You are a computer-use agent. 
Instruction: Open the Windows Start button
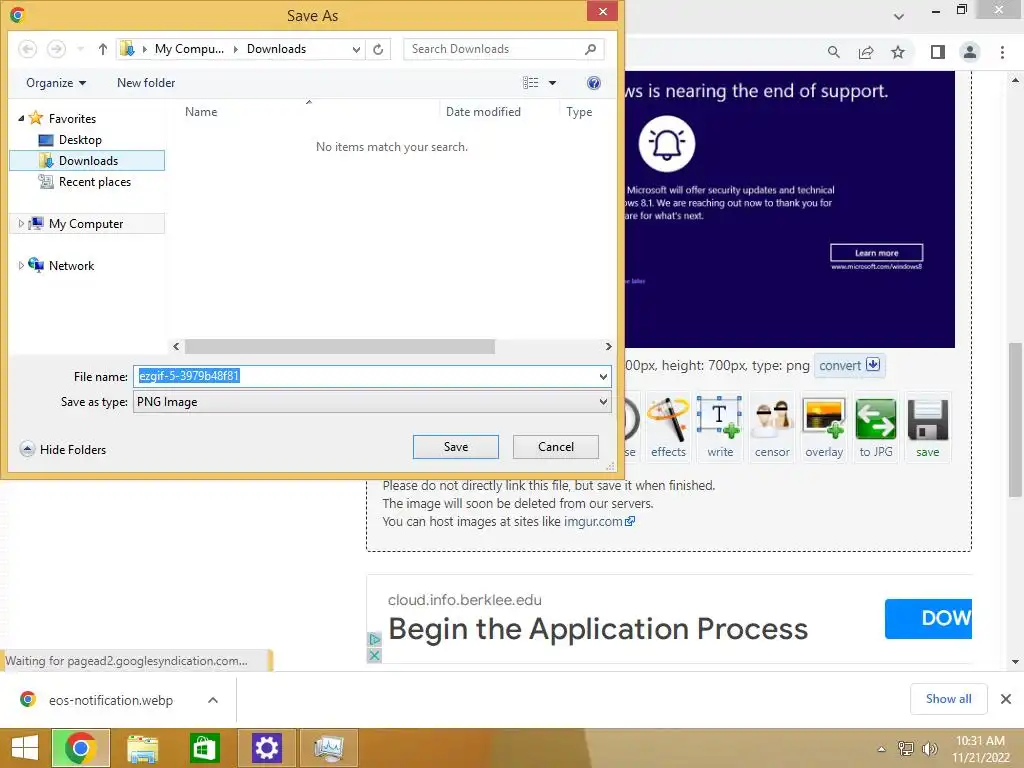(25, 748)
